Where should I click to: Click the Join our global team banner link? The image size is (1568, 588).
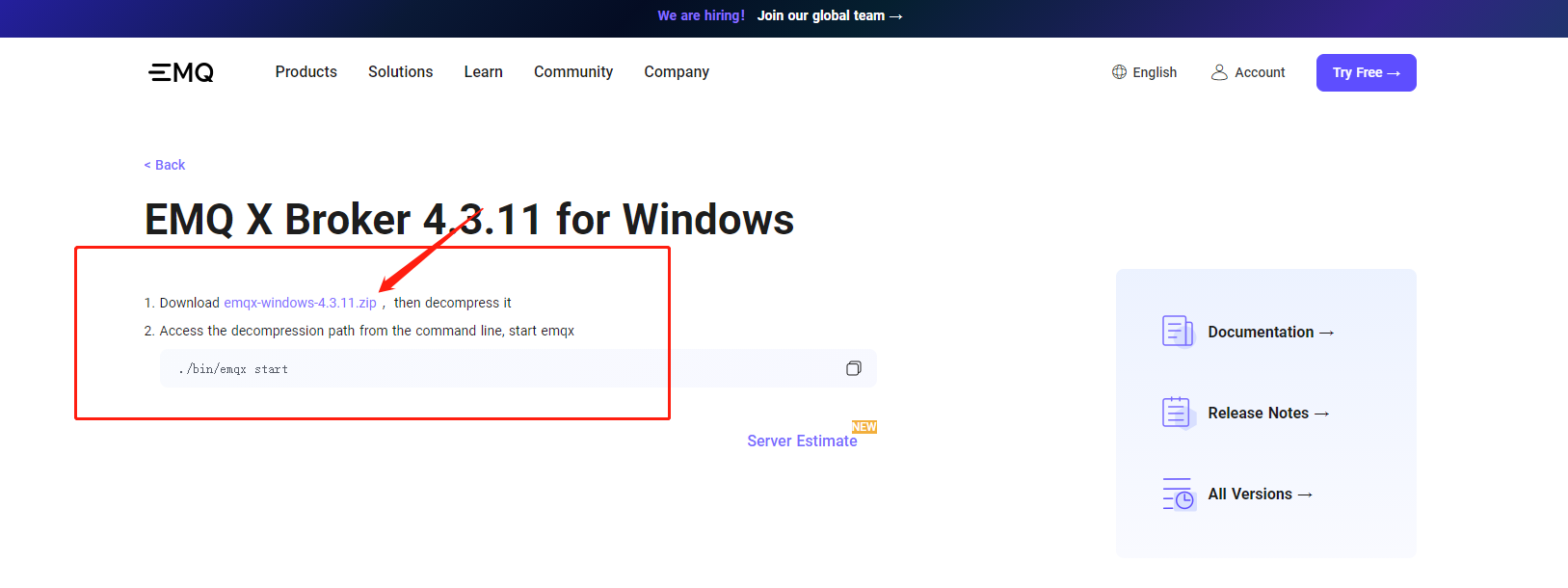[830, 15]
